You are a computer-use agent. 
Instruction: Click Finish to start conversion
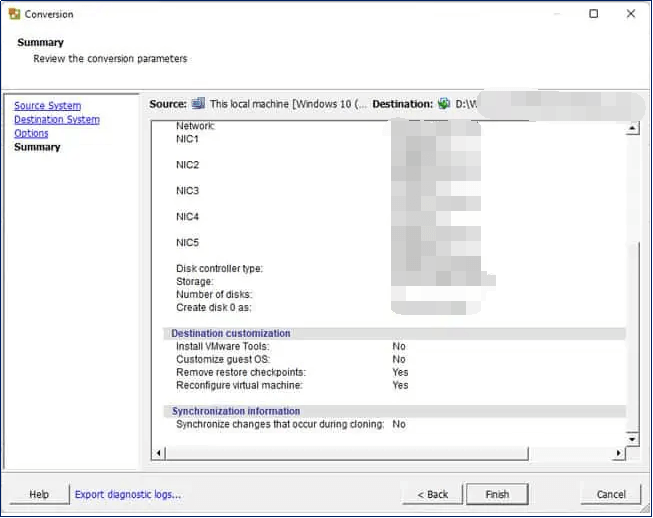click(497, 494)
